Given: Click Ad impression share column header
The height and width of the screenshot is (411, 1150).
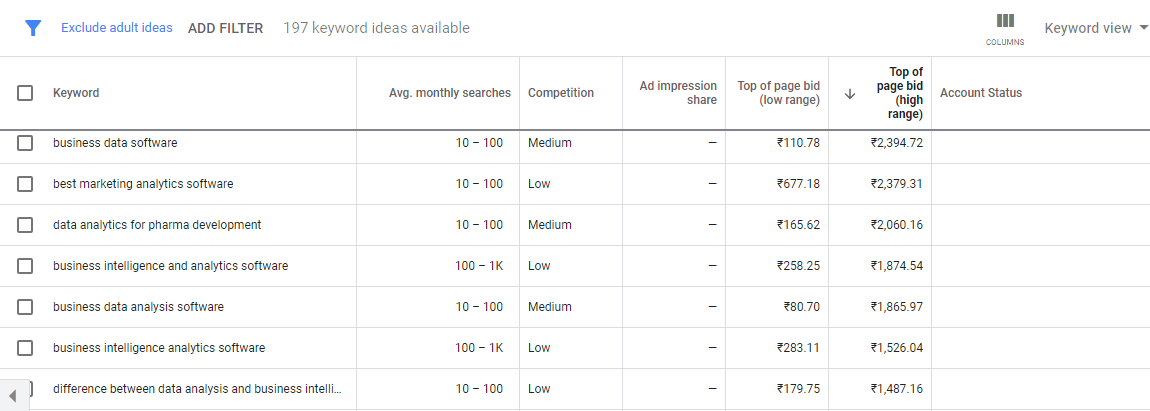Looking at the screenshot, I should pos(678,93).
